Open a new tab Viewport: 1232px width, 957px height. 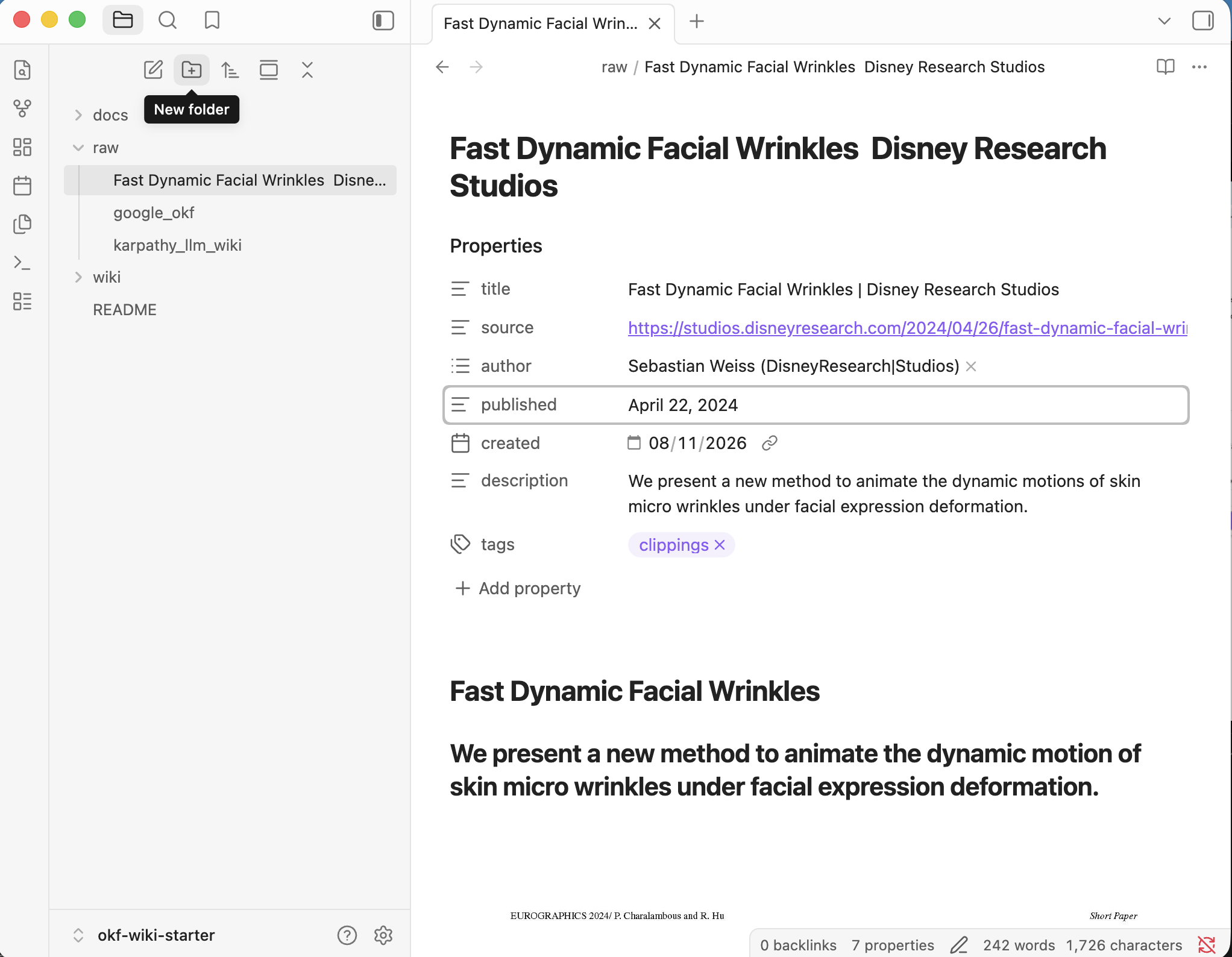tap(697, 22)
